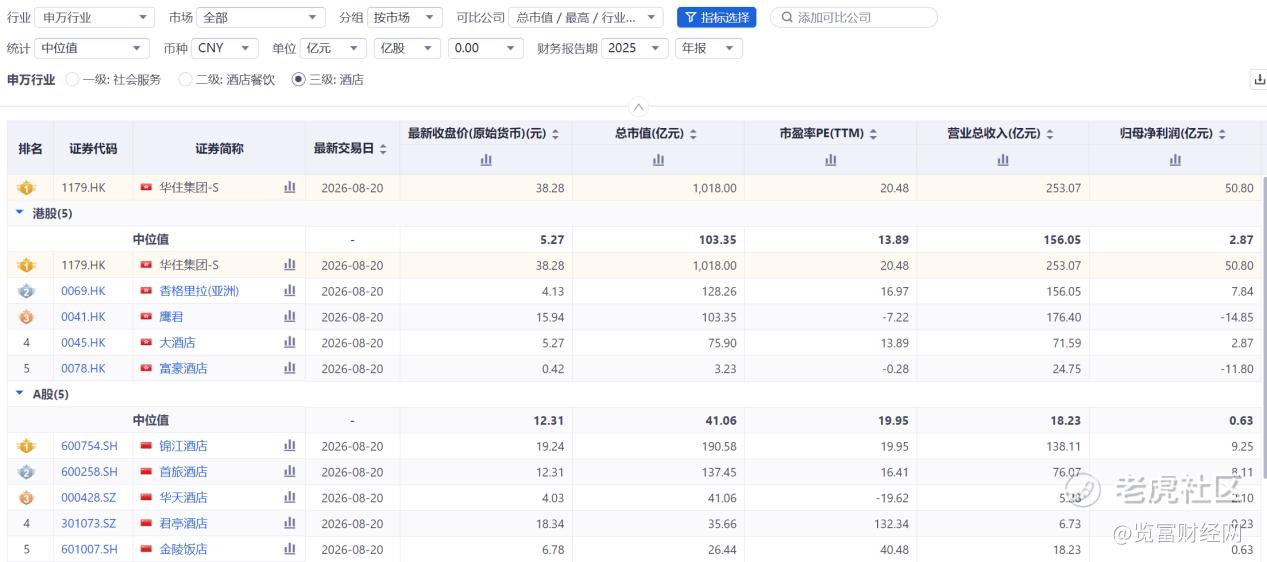1267x562 pixels.
Task: Click the 排名 column header
Action: click(x=31, y=148)
